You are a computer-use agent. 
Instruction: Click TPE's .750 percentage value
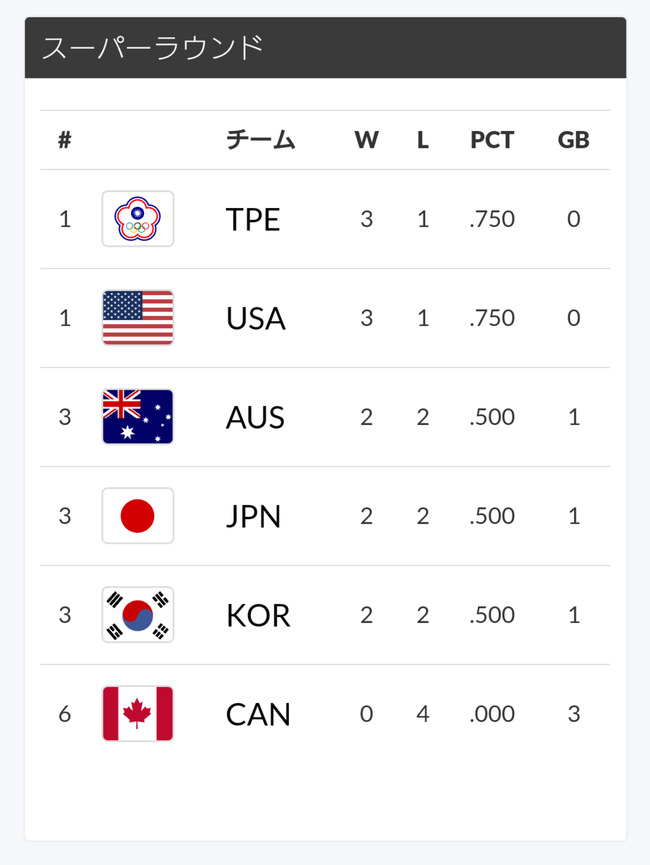492,219
